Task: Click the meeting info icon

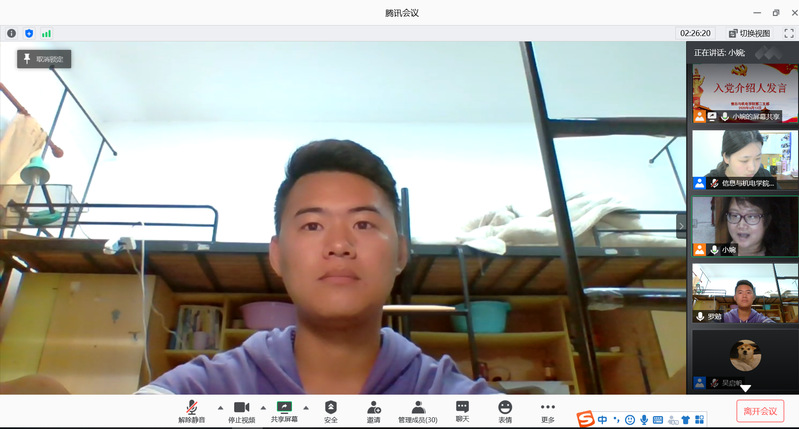Action: 12,33
